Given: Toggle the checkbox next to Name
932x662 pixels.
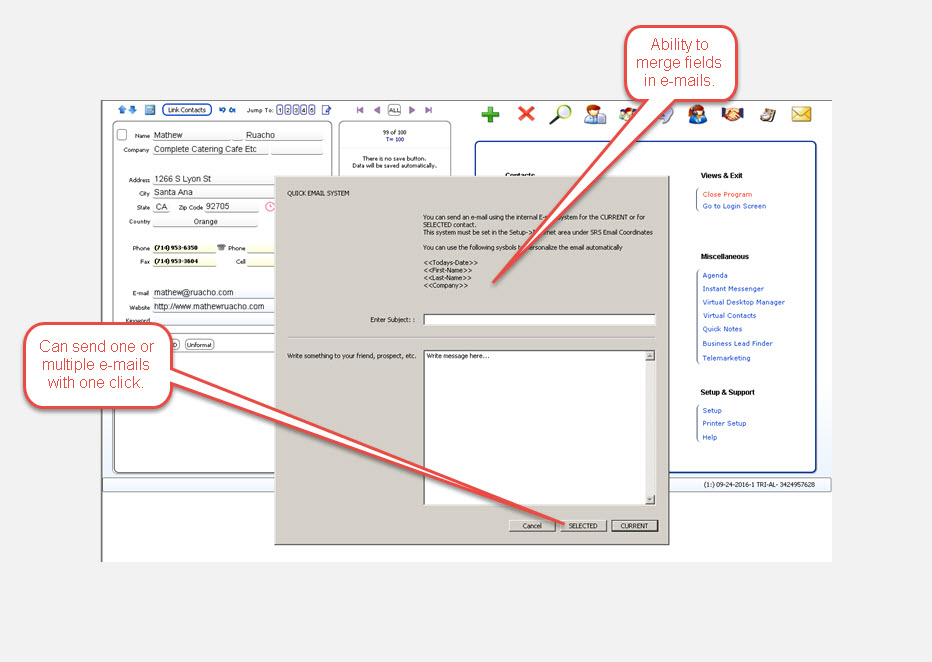Looking at the screenshot, I should [122, 135].
